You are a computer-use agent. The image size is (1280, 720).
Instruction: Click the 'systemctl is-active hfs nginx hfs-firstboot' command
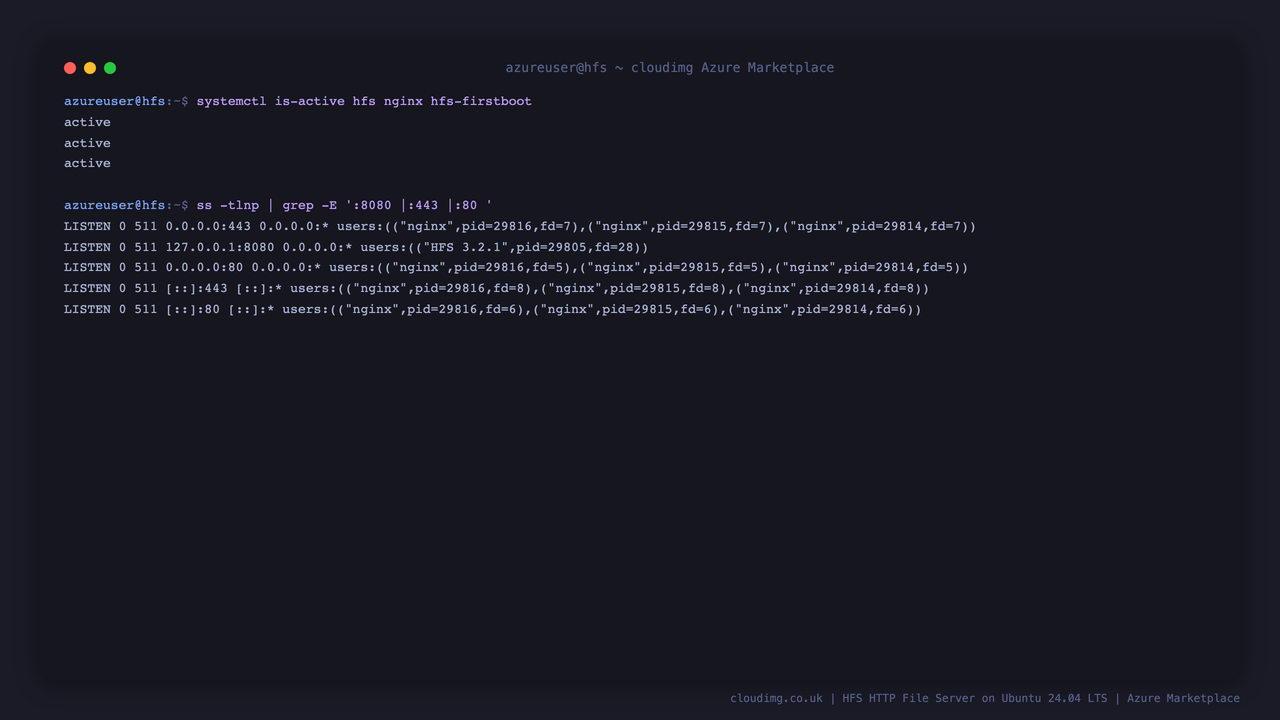tap(364, 101)
